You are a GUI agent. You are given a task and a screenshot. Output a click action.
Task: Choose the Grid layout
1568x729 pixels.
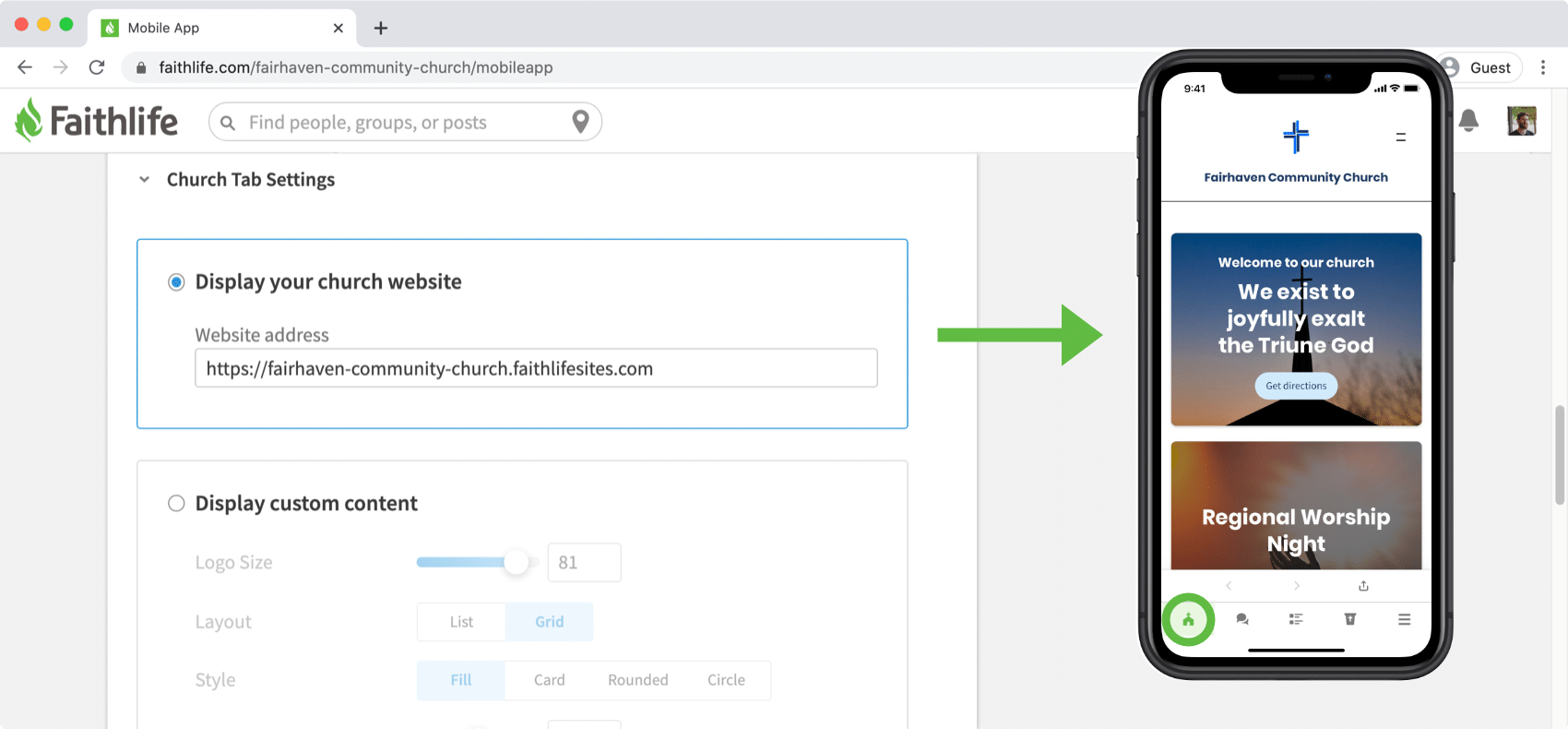coord(550,622)
